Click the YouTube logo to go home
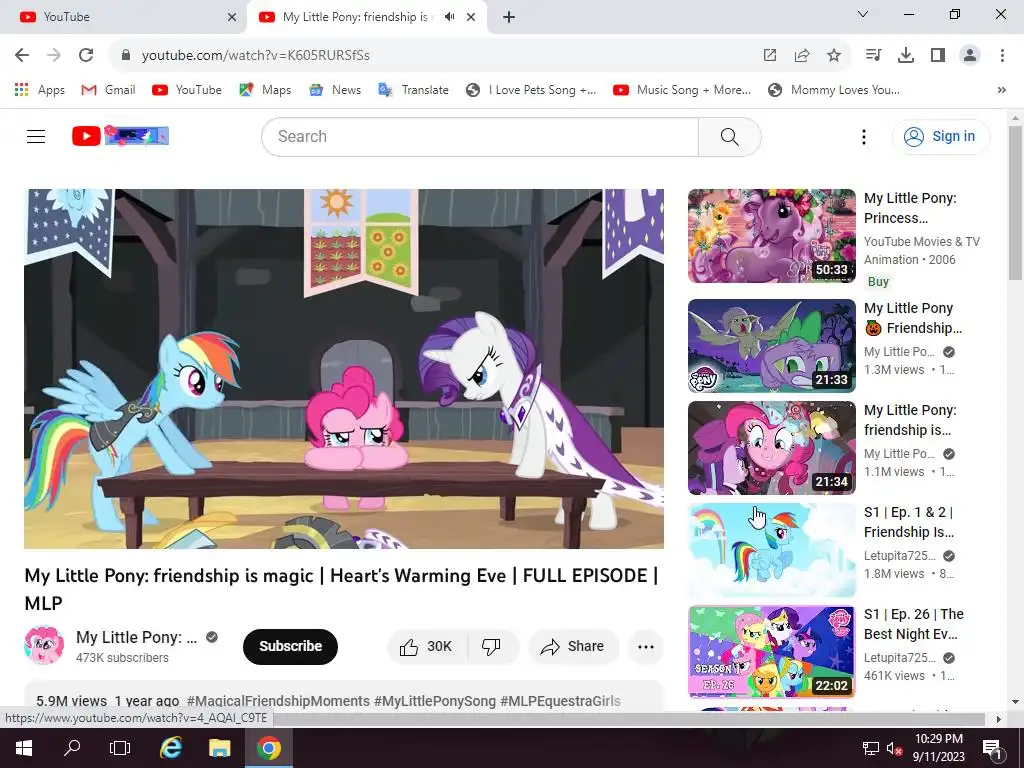1024x768 pixels. point(120,136)
